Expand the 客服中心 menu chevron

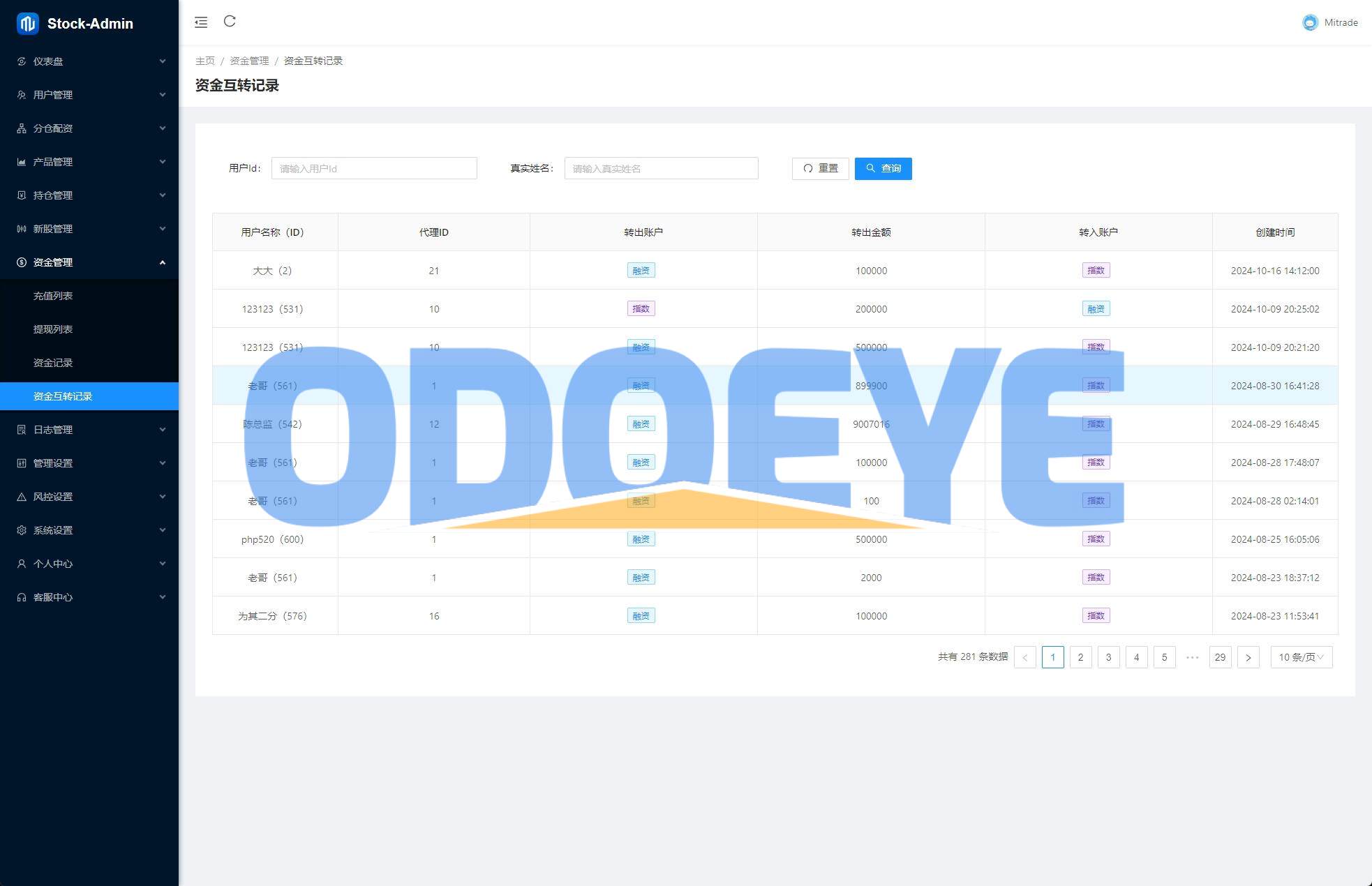pos(163,597)
